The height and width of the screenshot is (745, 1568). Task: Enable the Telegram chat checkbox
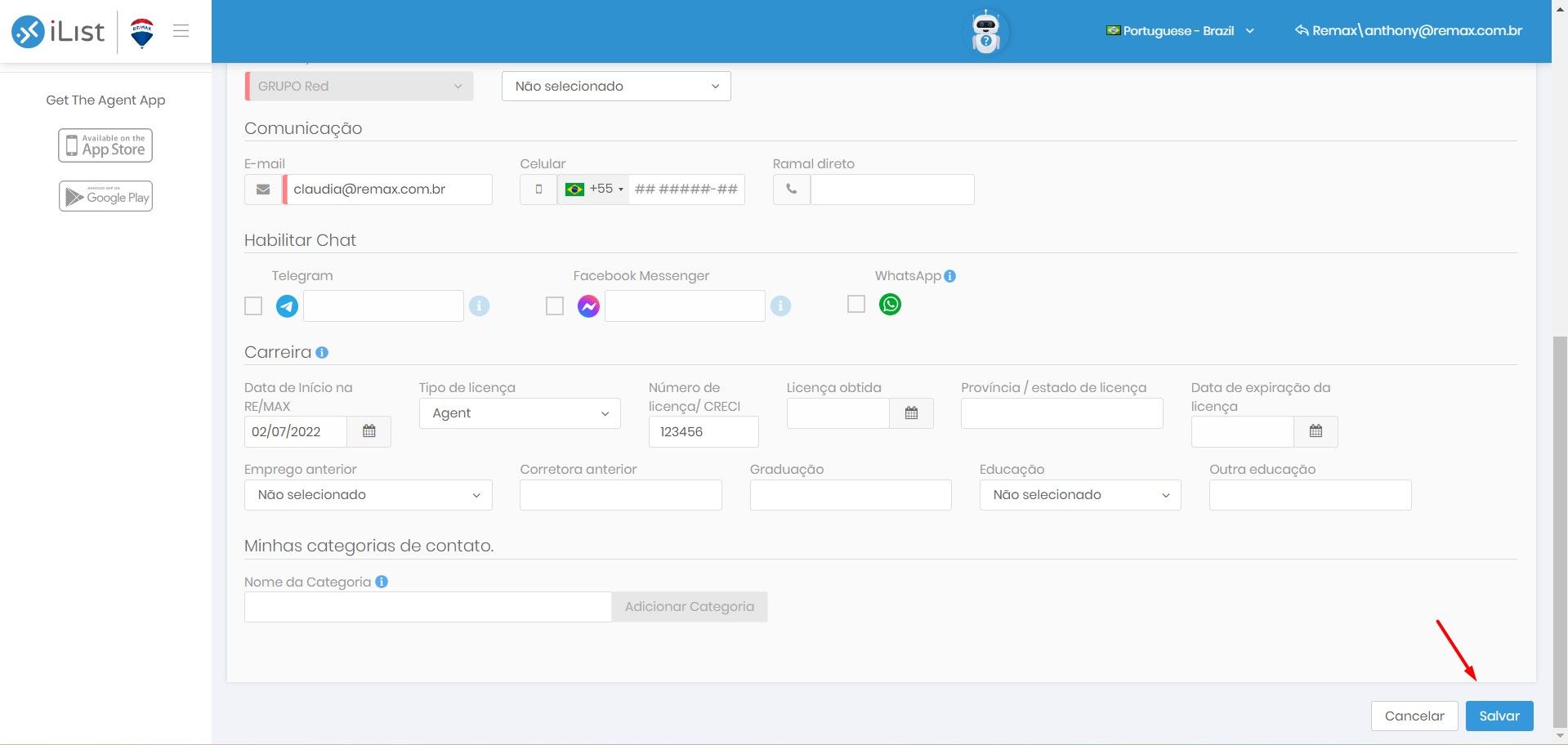pyautogui.click(x=253, y=306)
